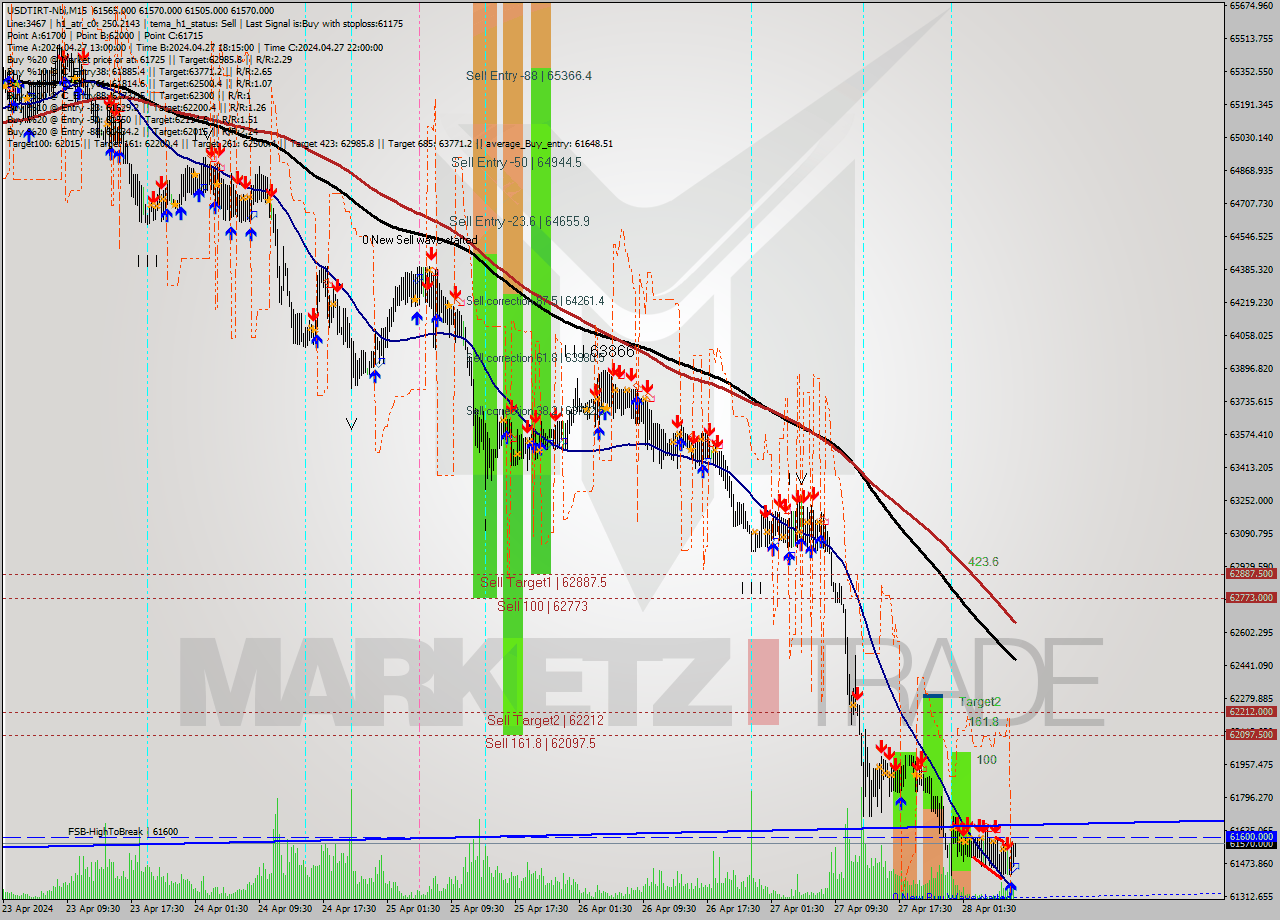The image size is (1280, 920).
Task: Select the 'Sell Target1 | 62887.5' label
Action: [x=543, y=582]
